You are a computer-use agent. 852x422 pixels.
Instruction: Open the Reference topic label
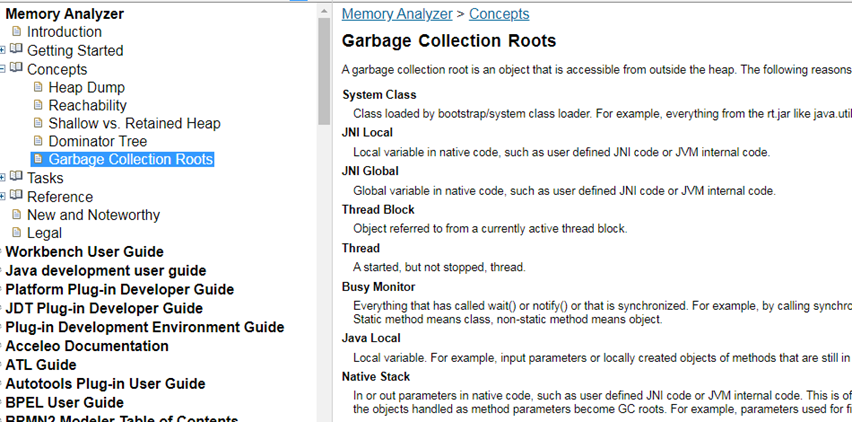click(x=60, y=197)
